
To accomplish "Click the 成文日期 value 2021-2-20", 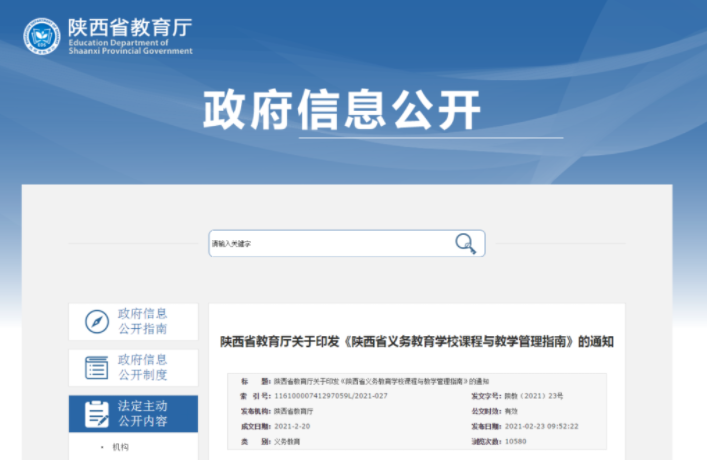I will pos(291,426).
